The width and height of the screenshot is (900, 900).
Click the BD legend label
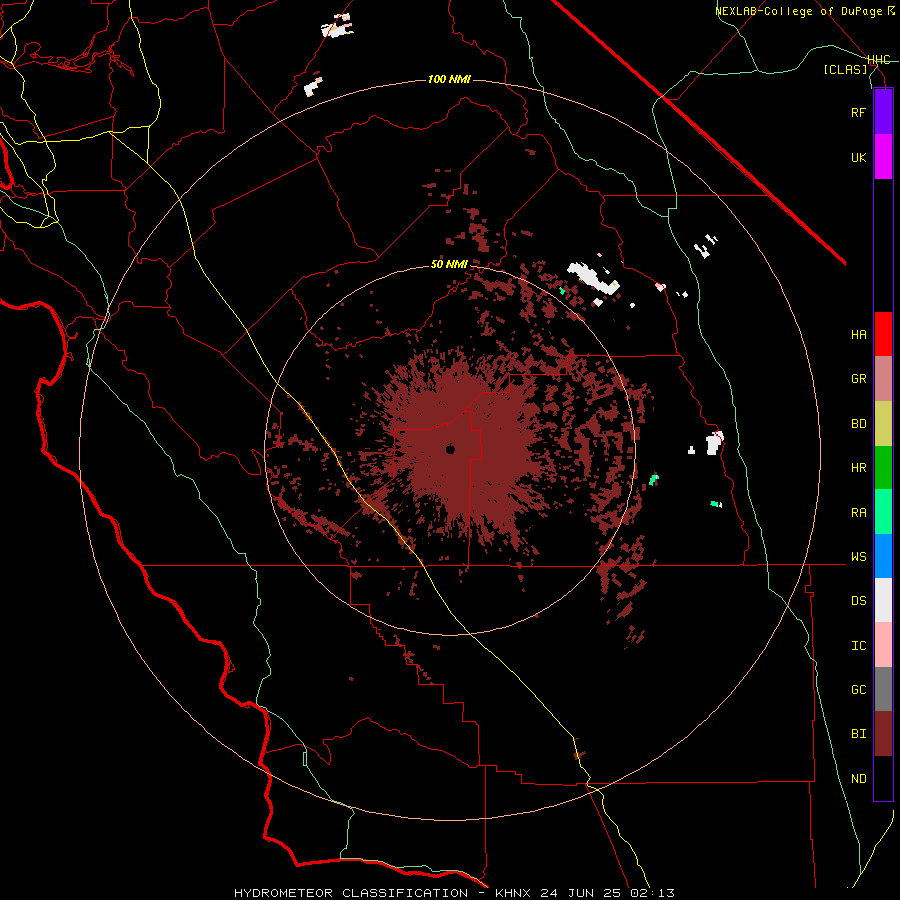pyautogui.click(x=858, y=424)
